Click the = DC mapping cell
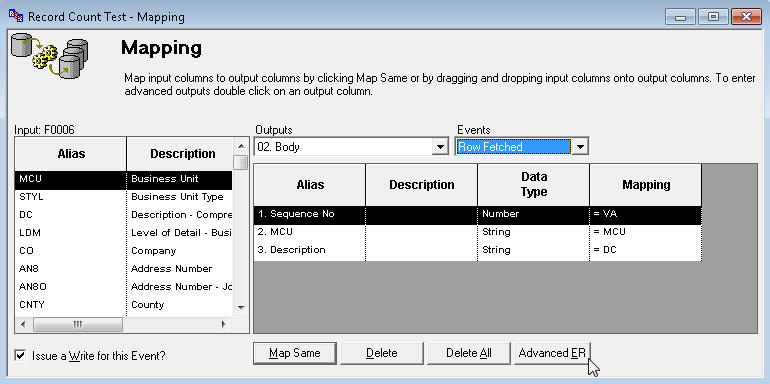 645,251
